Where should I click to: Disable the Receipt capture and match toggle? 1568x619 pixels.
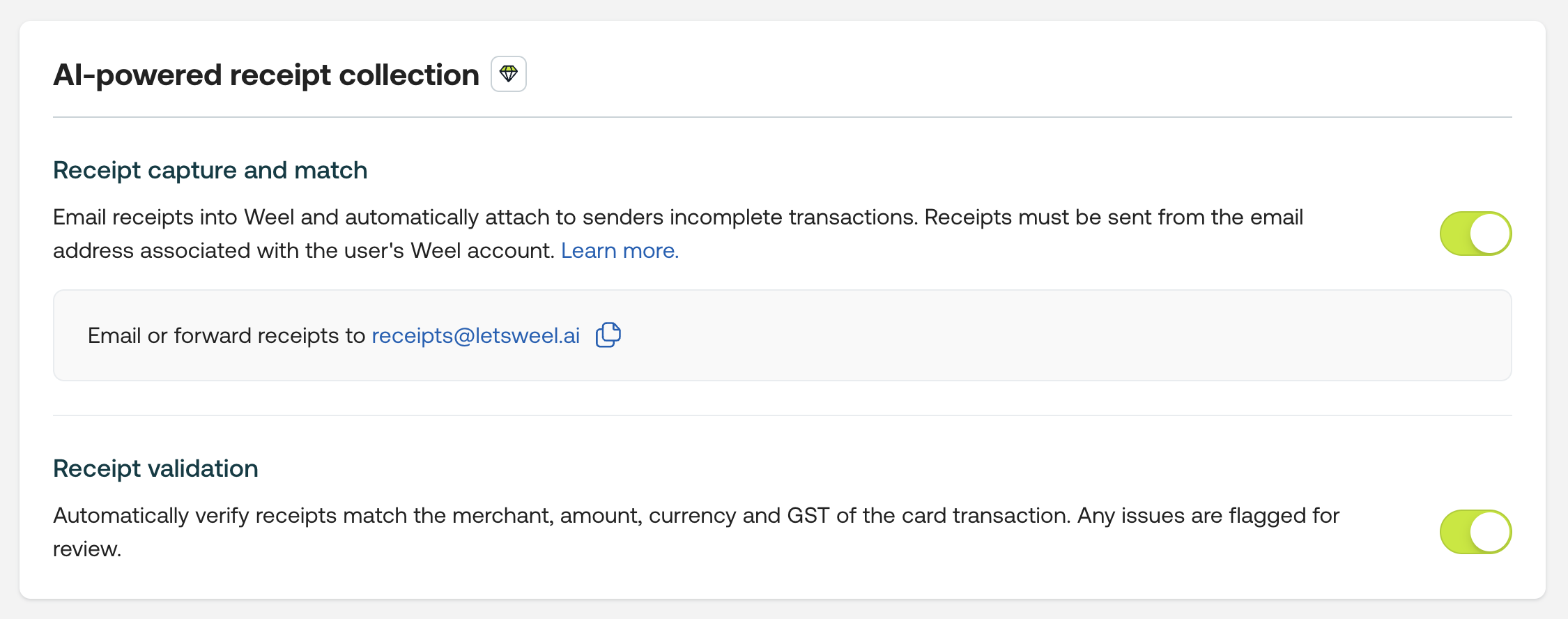pos(1475,234)
